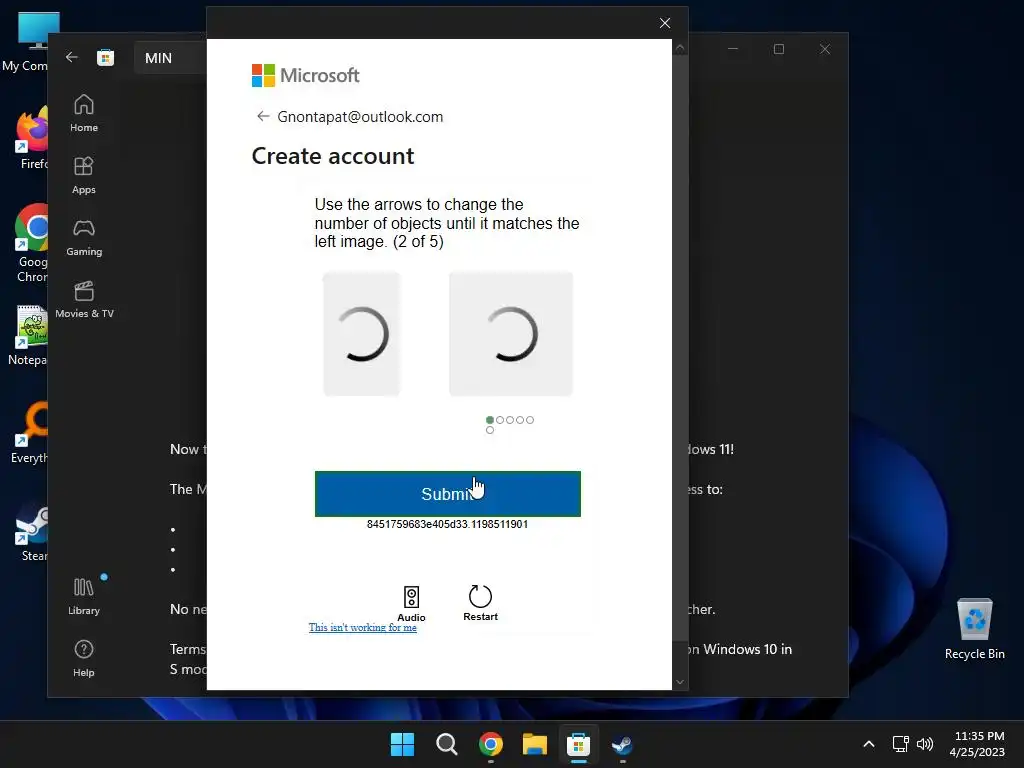This screenshot has width=1024, height=768.
Task: Open Library in Store sidebar
Action: tap(84, 596)
